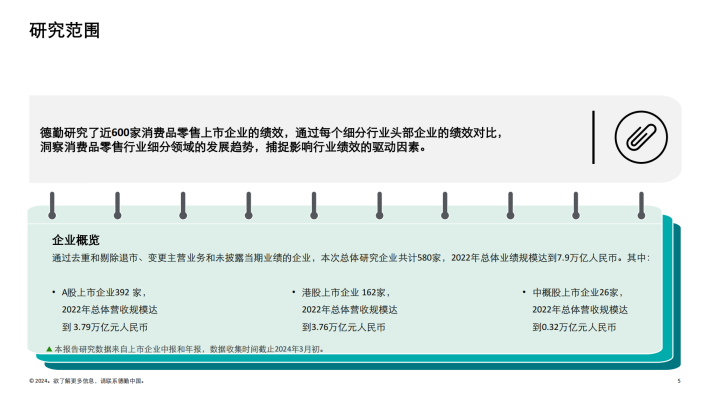
Task: Select the A股上市企业392家 bullet
Action: [x=103, y=293]
